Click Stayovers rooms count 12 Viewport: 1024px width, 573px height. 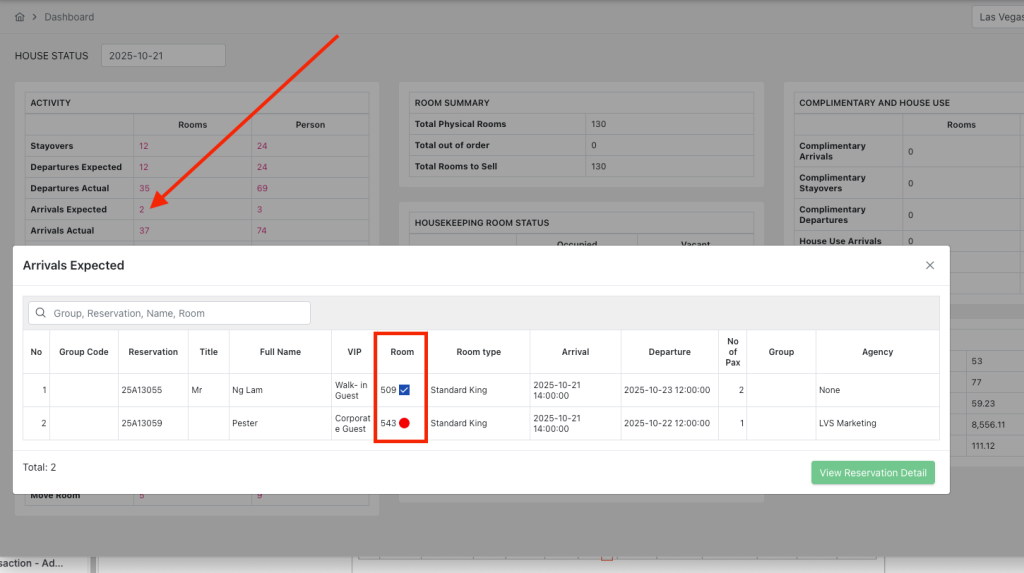pyautogui.click(x=144, y=146)
